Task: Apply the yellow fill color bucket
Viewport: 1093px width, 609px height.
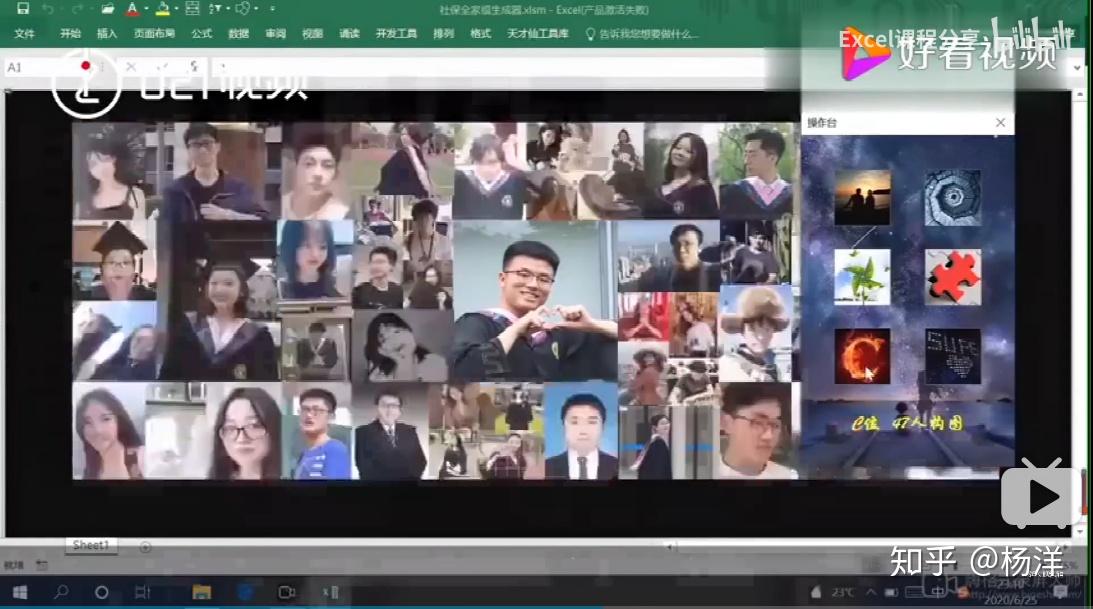Action: click(162, 8)
